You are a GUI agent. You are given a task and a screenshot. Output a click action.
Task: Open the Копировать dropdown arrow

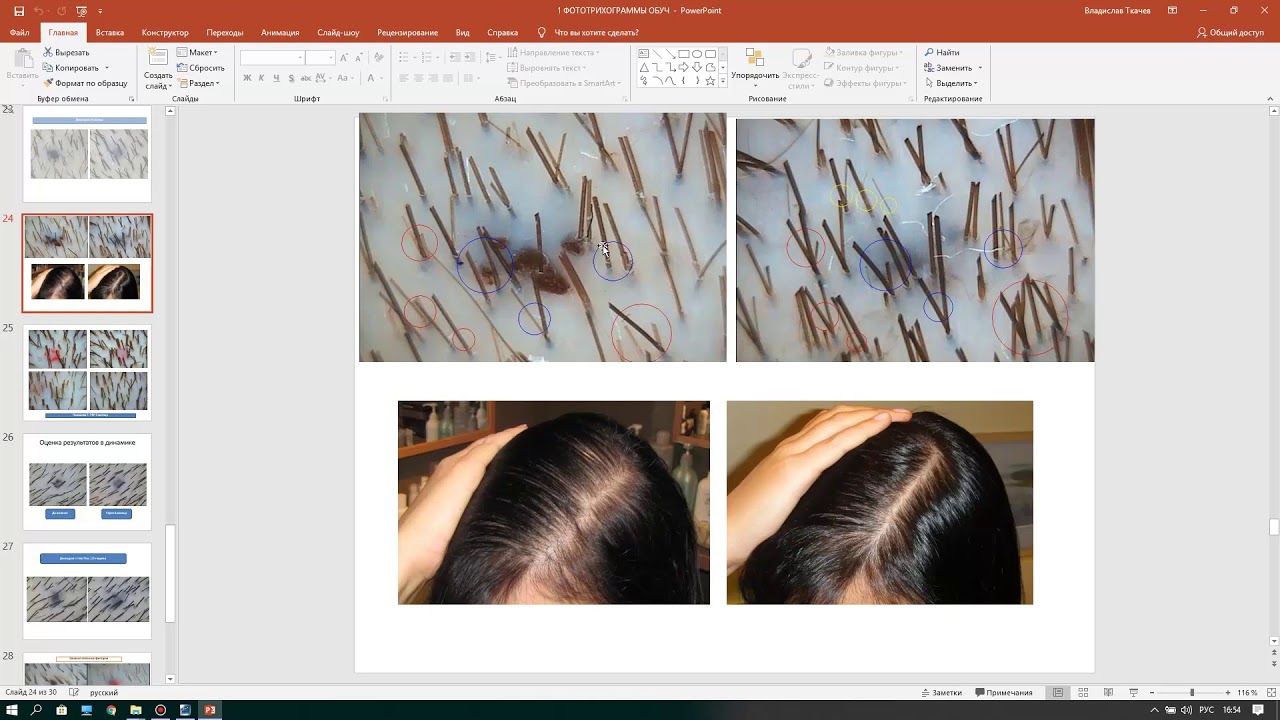[x=106, y=68]
